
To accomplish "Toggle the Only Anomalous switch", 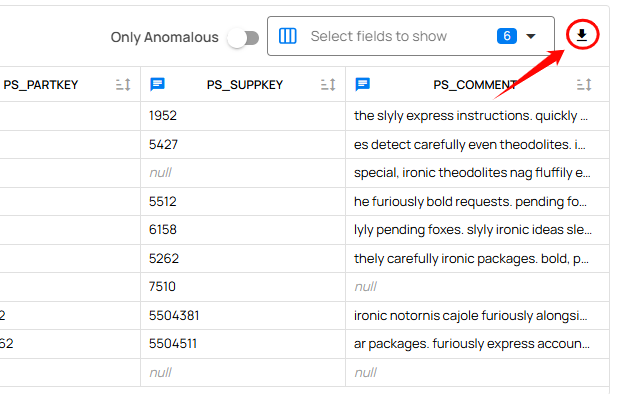I will pos(243,38).
